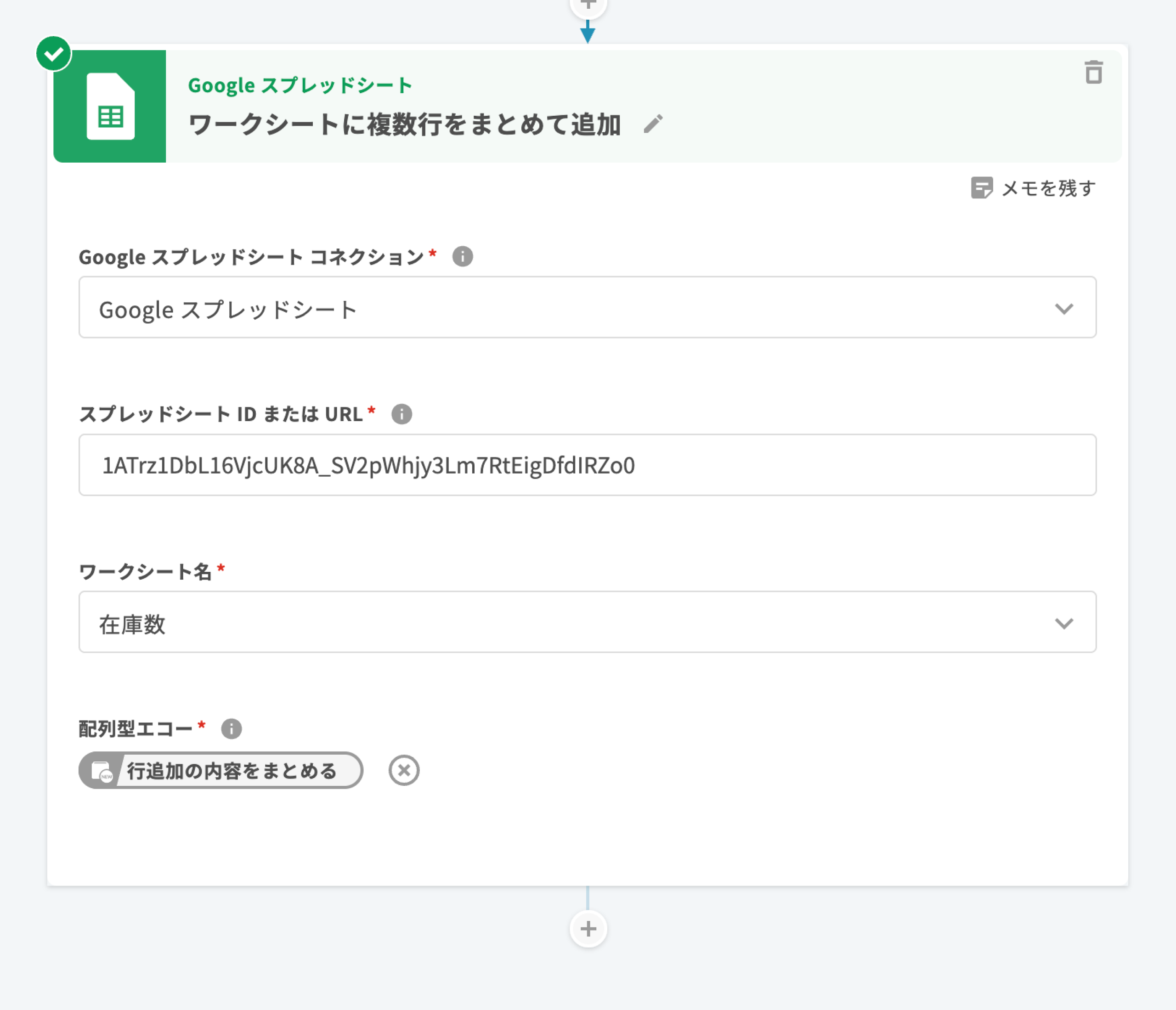1176x1010 pixels.
Task: Open the Google スプレッドシート connection dropdown
Action: 568,308
